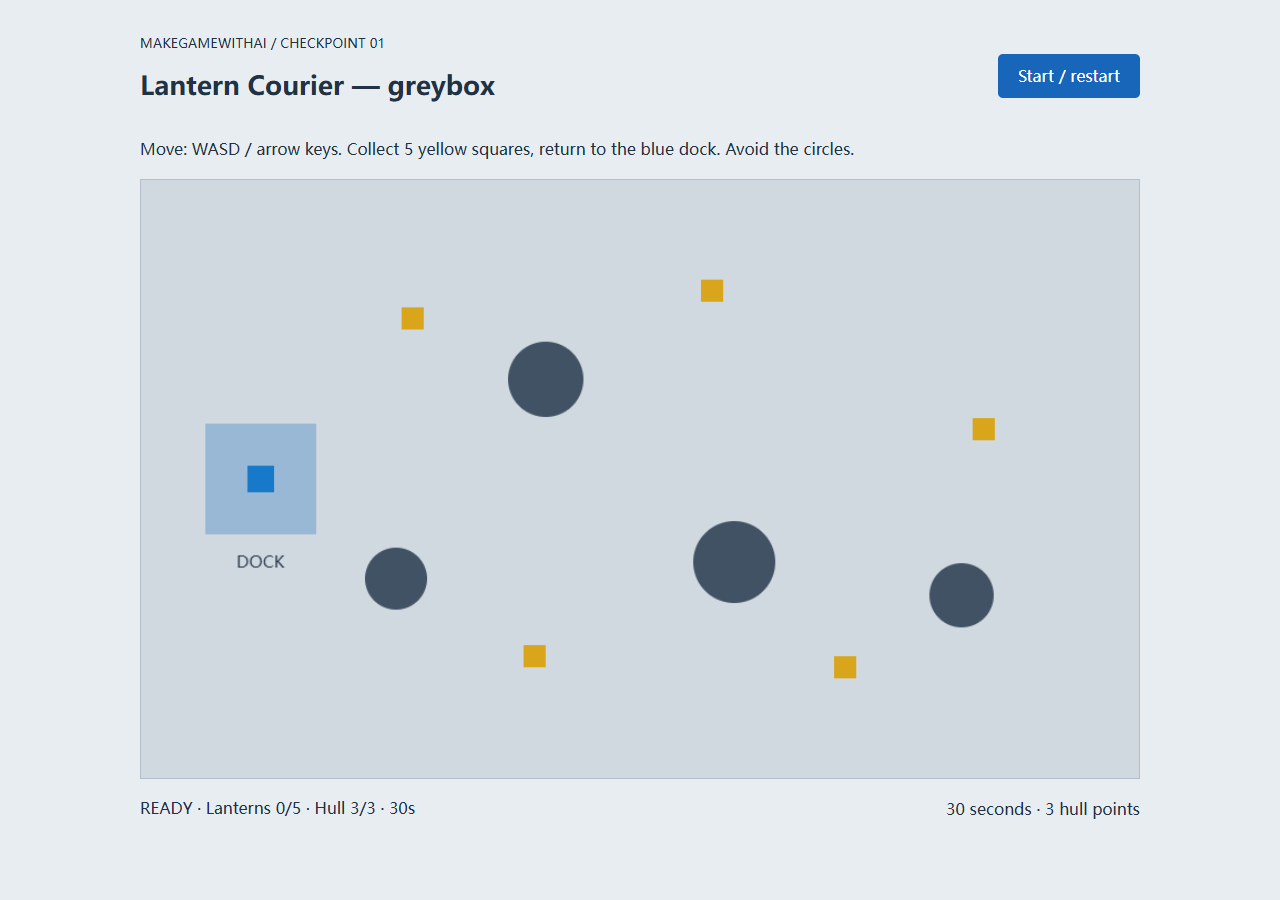Click the yellow lantern at bottom right
1280x900 pixels.
845,667
